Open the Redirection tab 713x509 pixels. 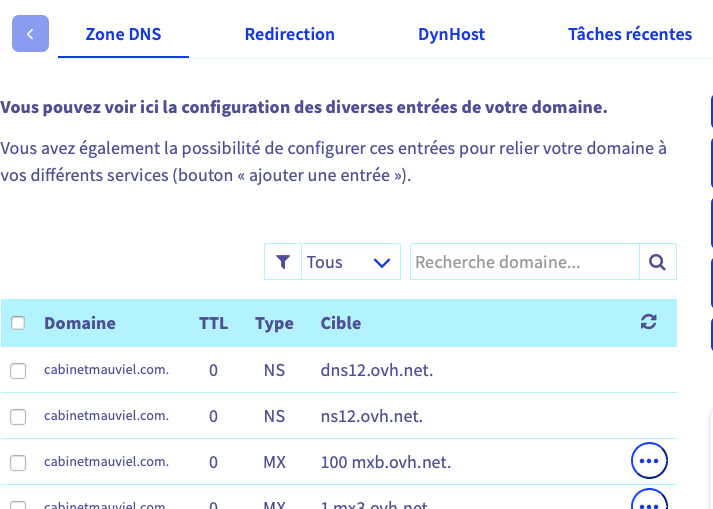[x=290, y=34]
